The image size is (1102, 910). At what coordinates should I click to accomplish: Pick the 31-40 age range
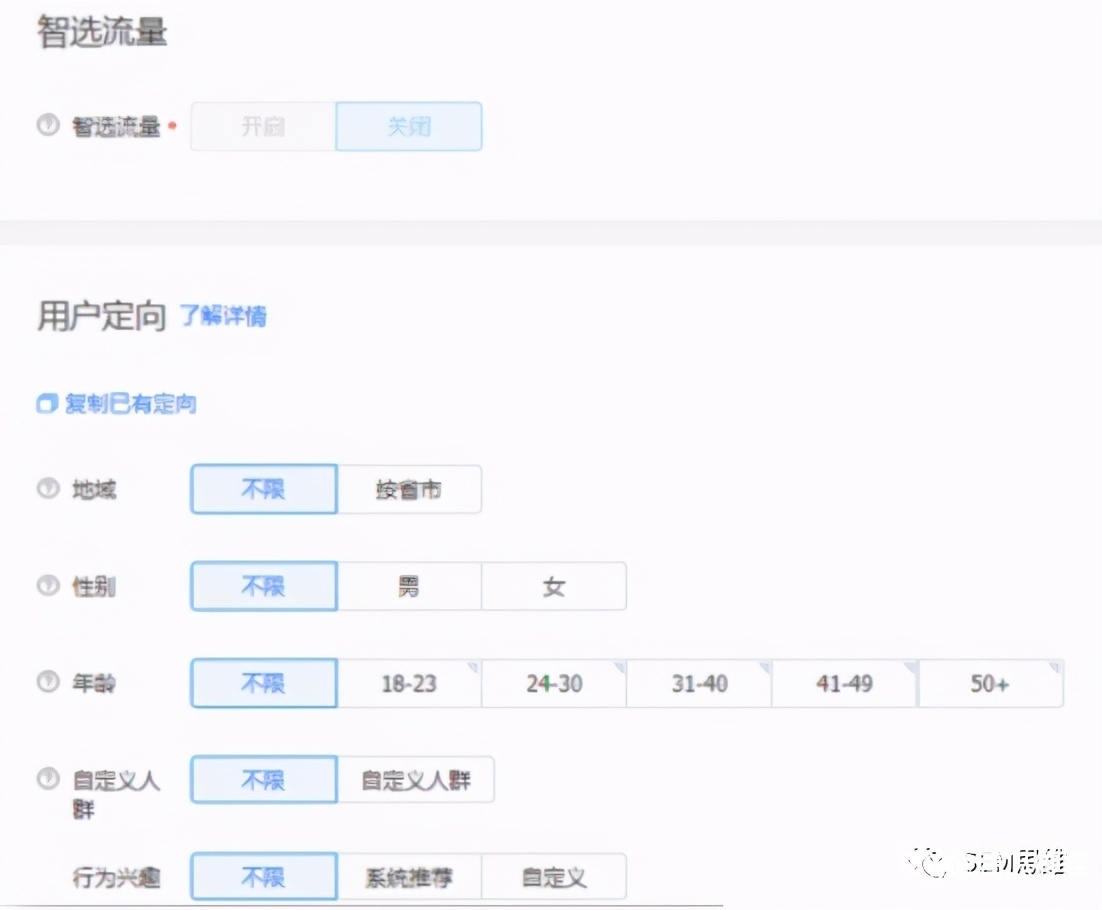[x=699, y=683]
